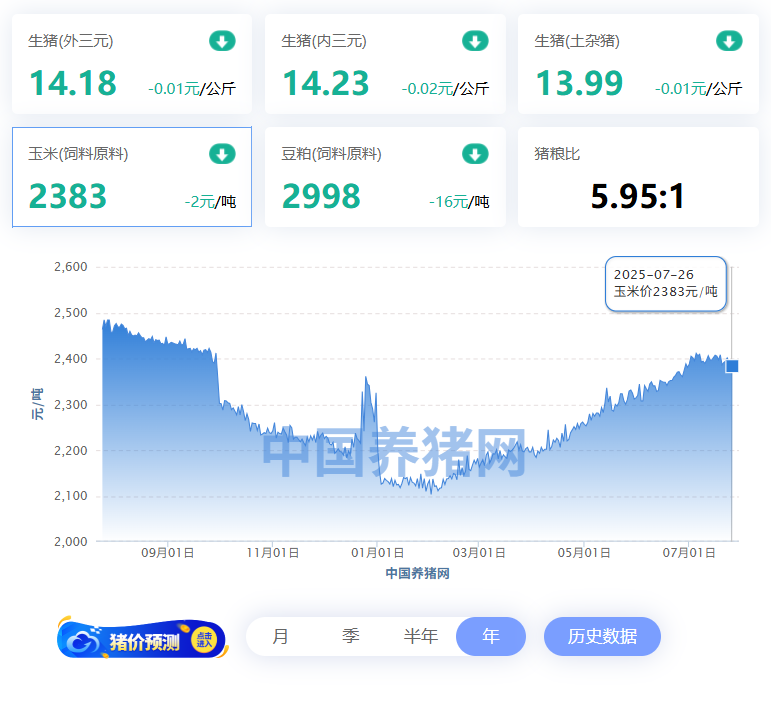
Task: Click the 09月01日 axis label
Action: [x=168, y=553]
